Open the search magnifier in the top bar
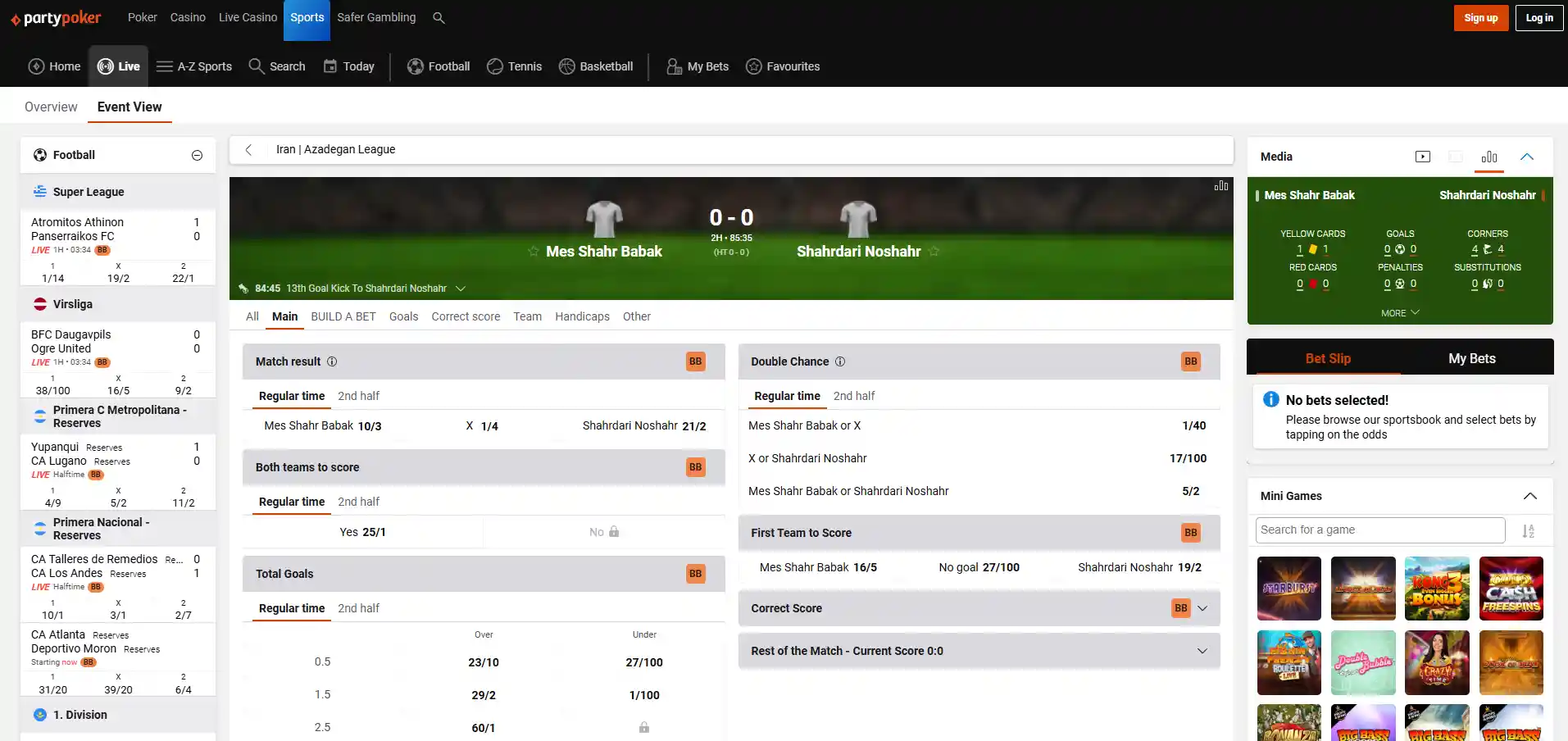The width and height of the screenshot is (1568, 741). (439, 17)
